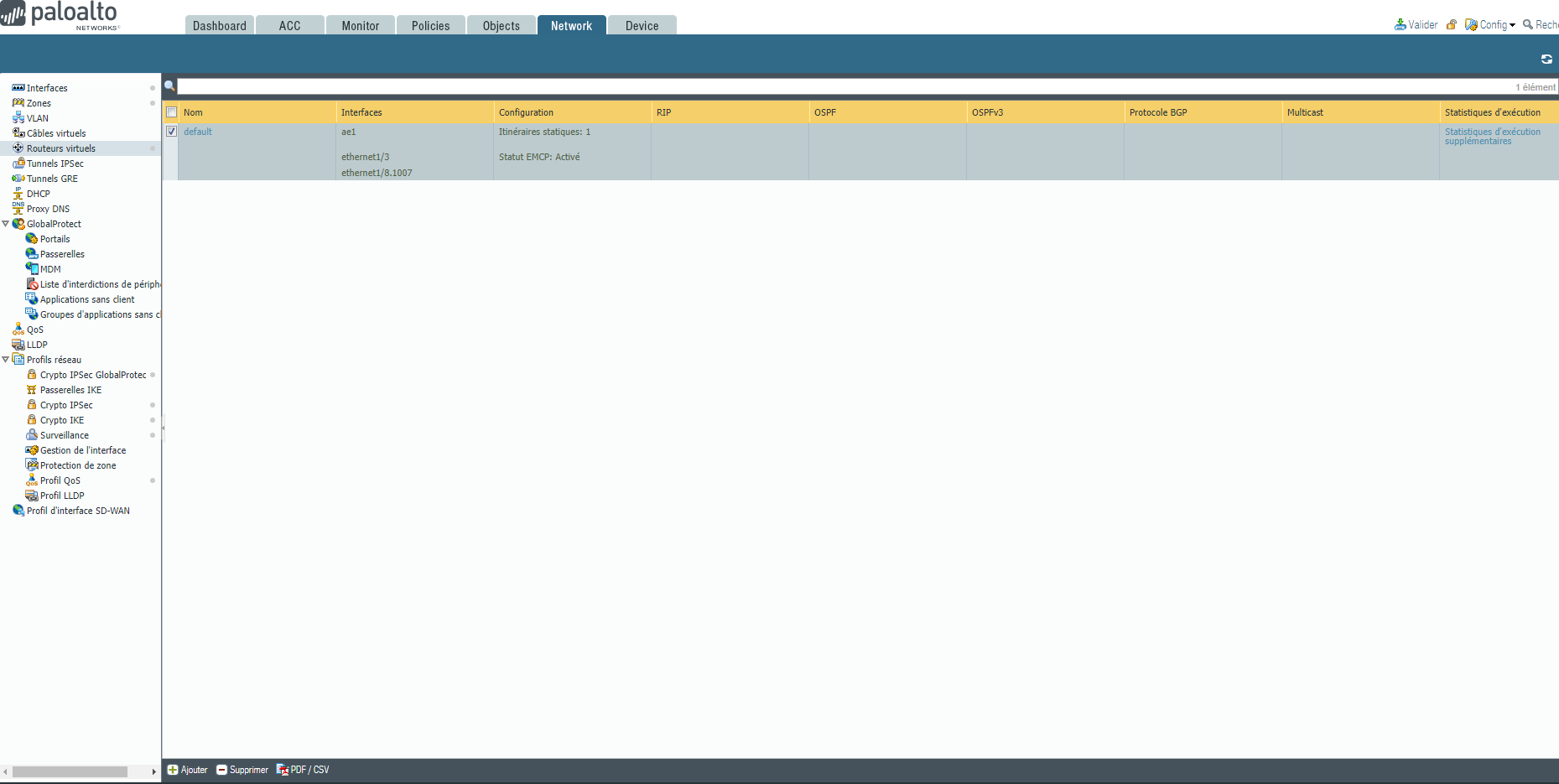Viewport: 1559px width, 784px height.
Task: Open Crypto IKE profile
Action: (62, 420)
